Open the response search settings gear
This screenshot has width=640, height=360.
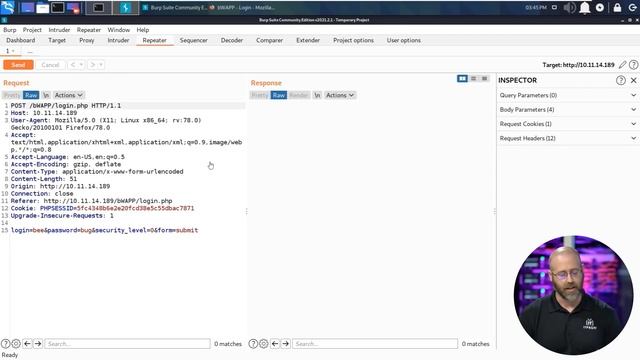[264, 344]
